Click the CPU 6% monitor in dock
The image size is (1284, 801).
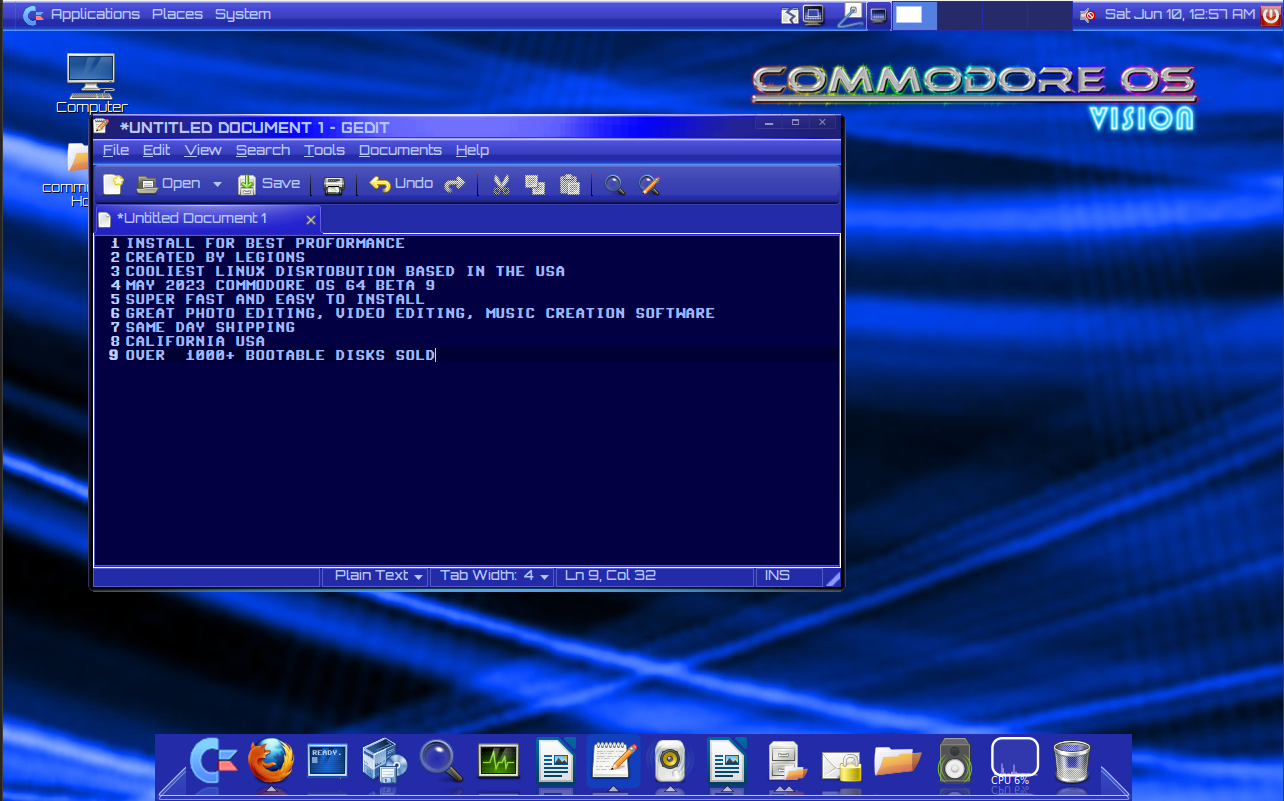click(1014, 761)
